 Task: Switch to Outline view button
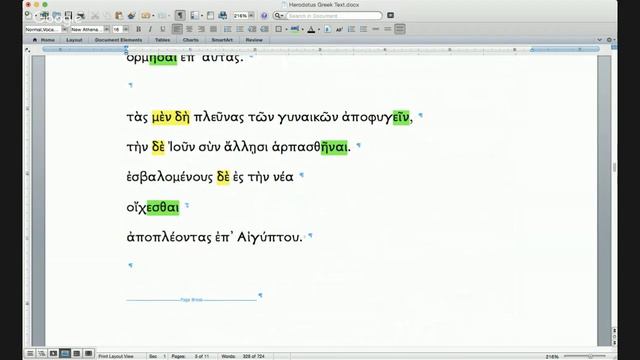[x=42, y=353]
